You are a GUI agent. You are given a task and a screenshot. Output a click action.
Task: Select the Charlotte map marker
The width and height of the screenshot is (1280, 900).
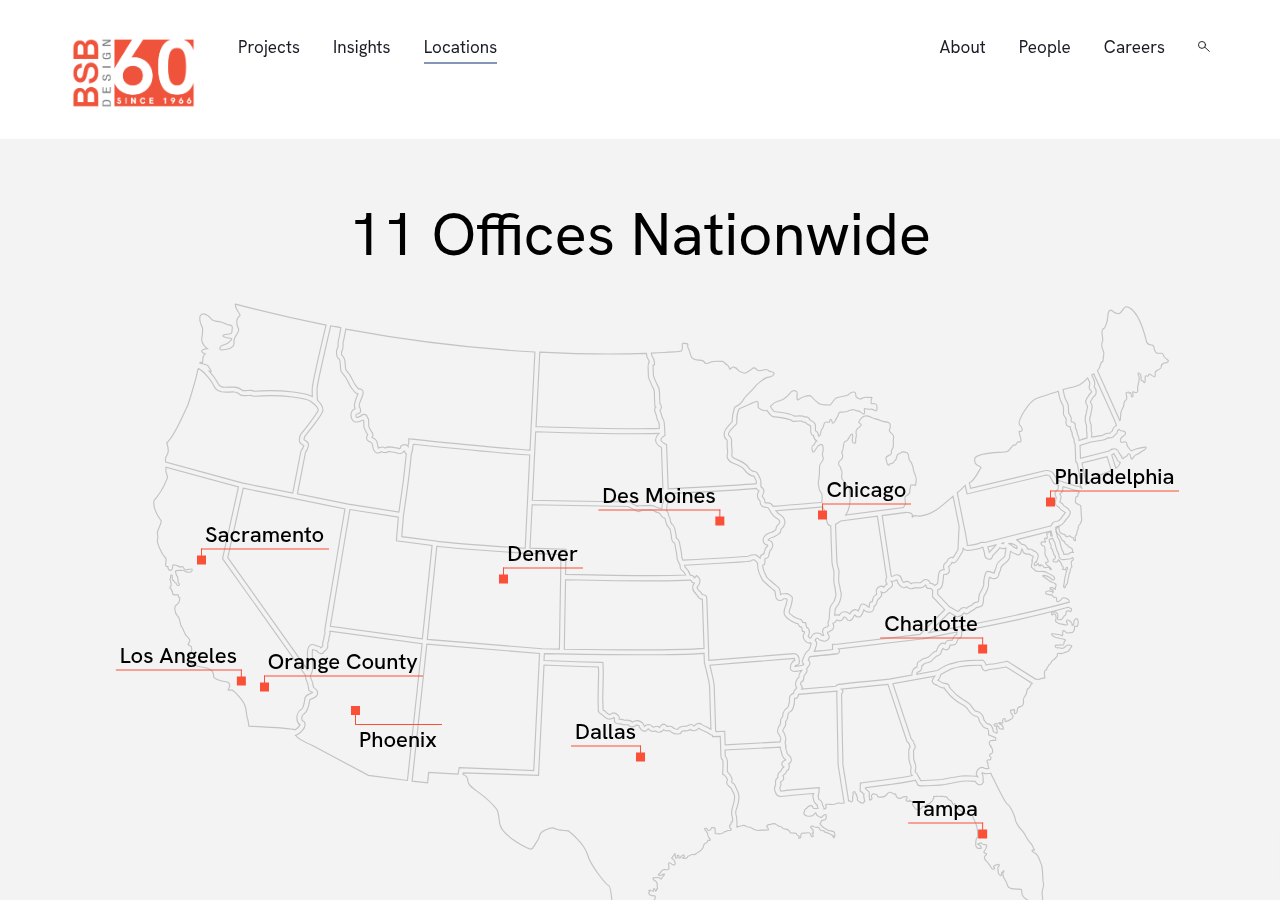[980, 647]
